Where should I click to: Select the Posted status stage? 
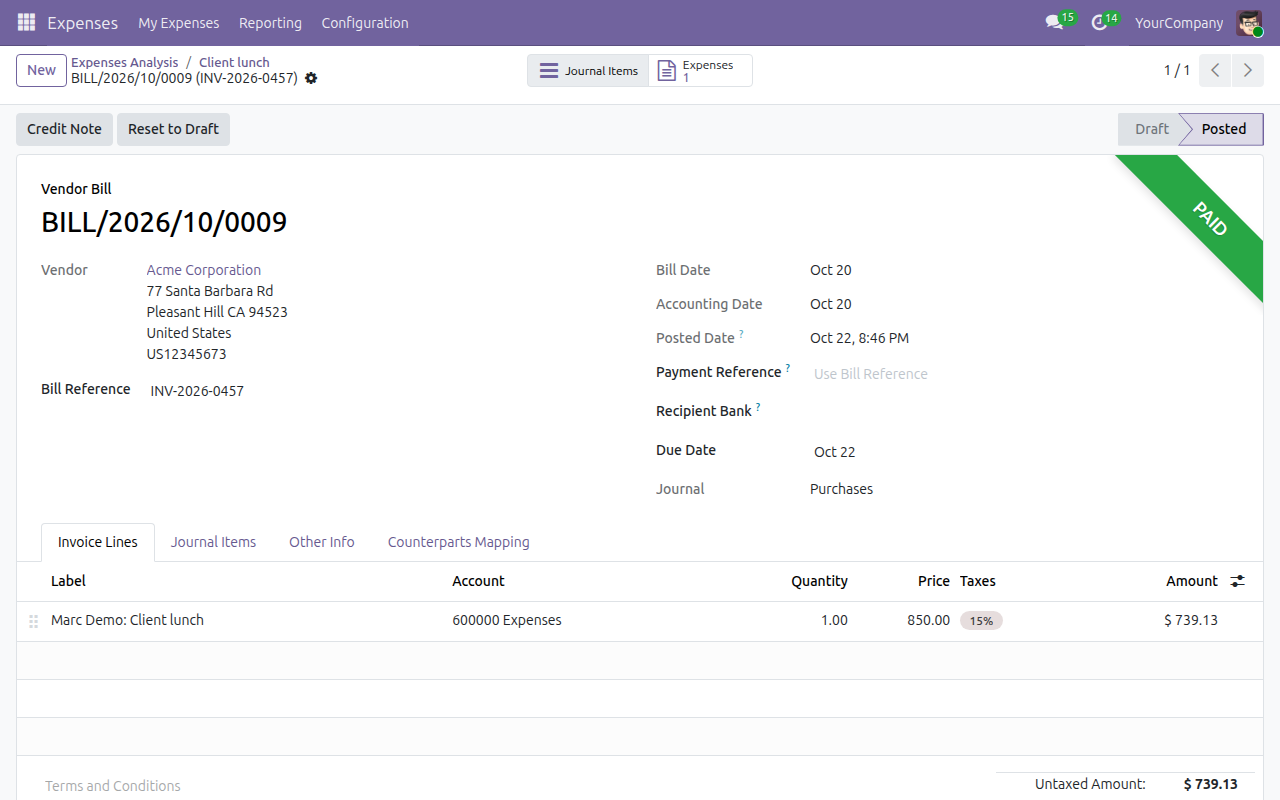tap(1224, 129)
